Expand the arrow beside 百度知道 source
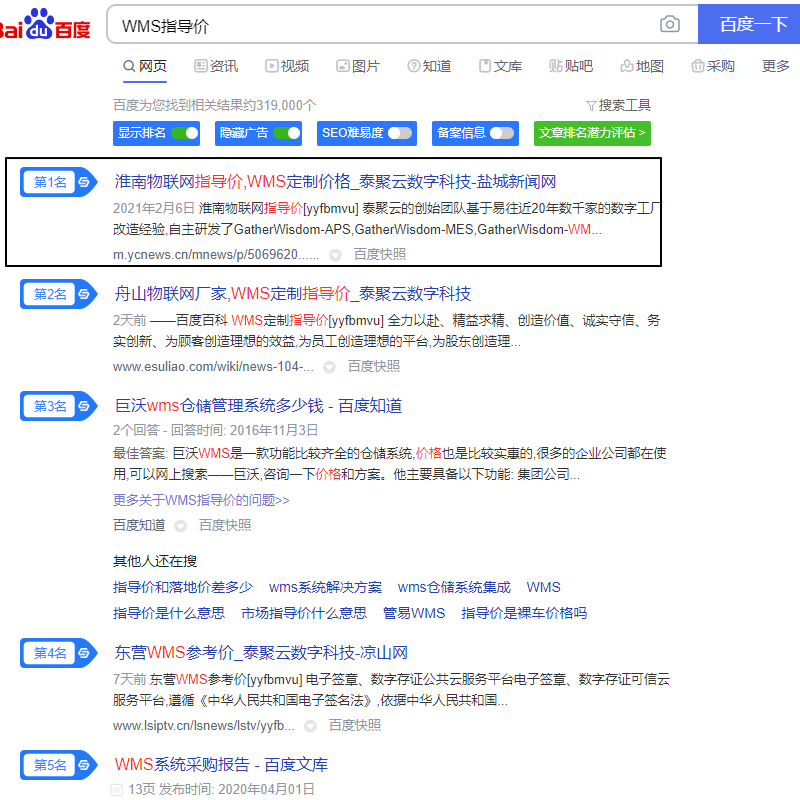The width and height of the screenshot is (800, 800). (x=181, y=526)
